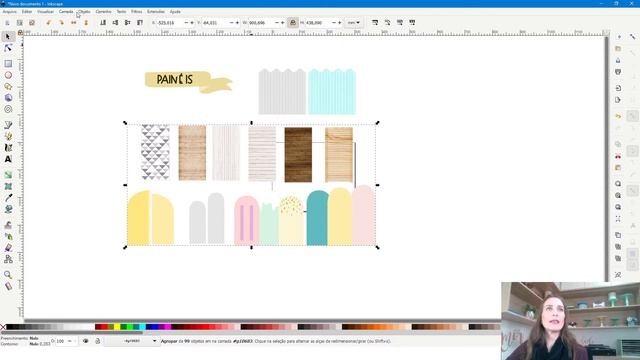Click the no-color X swatch

(3, 327)
